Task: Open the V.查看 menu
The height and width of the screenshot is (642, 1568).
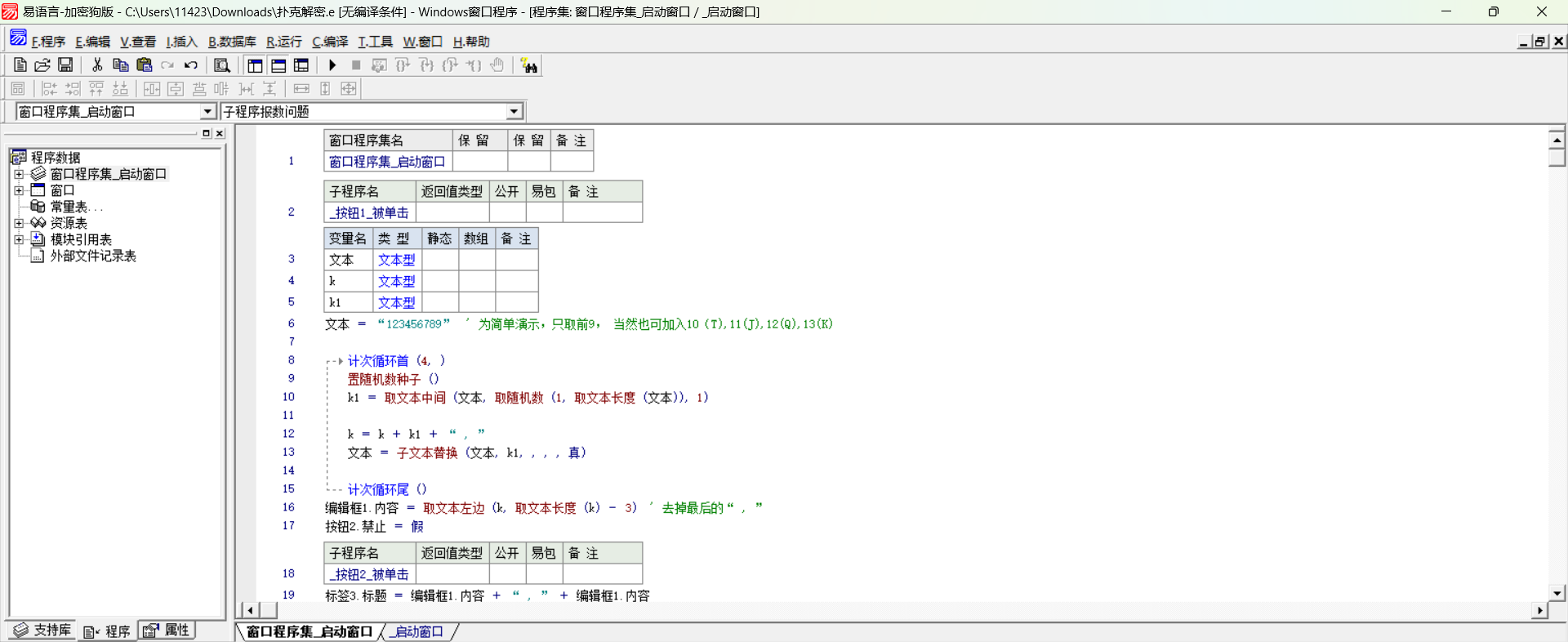Action: click(x=137, y=42)
